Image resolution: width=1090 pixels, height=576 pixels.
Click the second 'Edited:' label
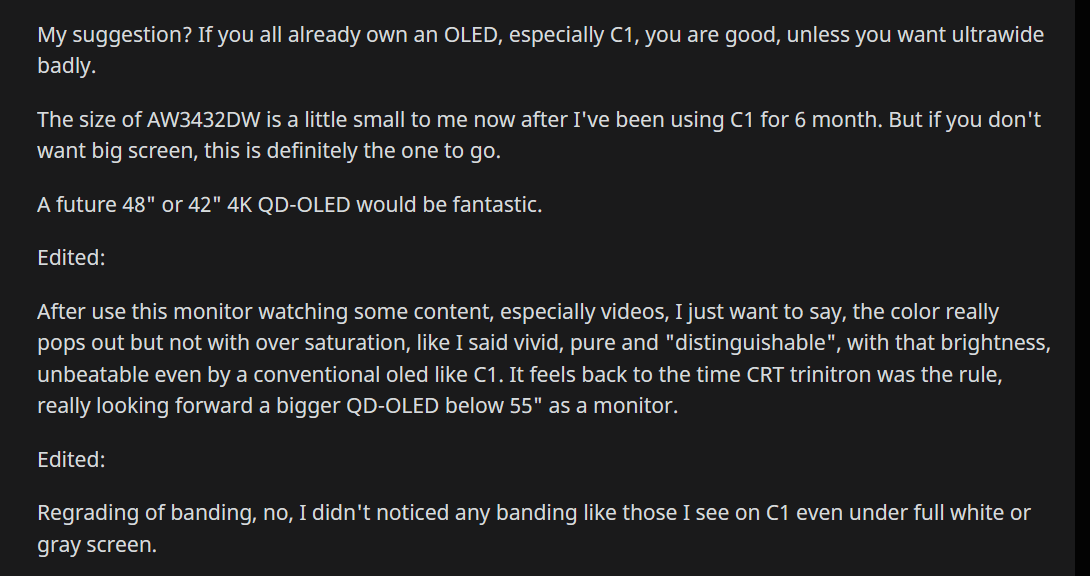(71, 459)
